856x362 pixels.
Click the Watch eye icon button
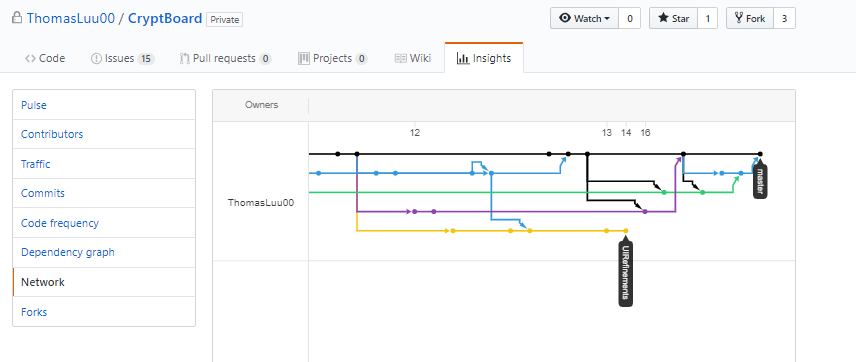click(x=584, y=19)
